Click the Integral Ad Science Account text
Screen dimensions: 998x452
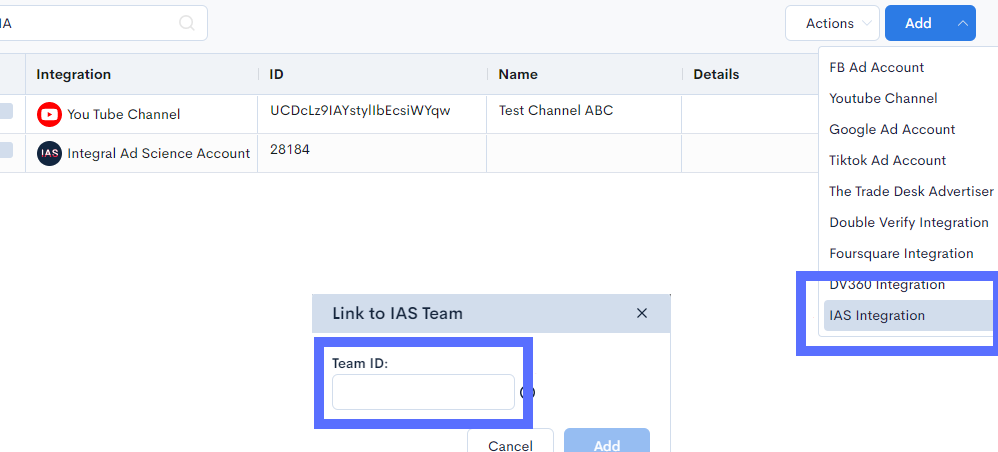coord(158,153)
